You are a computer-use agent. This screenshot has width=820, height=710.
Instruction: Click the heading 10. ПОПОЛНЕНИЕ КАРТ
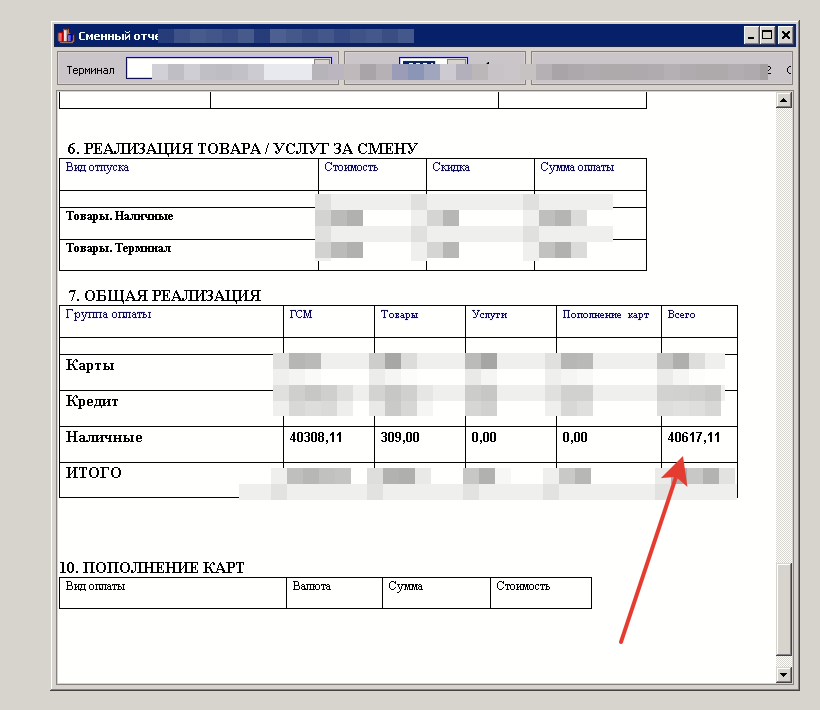pos(152,568)
